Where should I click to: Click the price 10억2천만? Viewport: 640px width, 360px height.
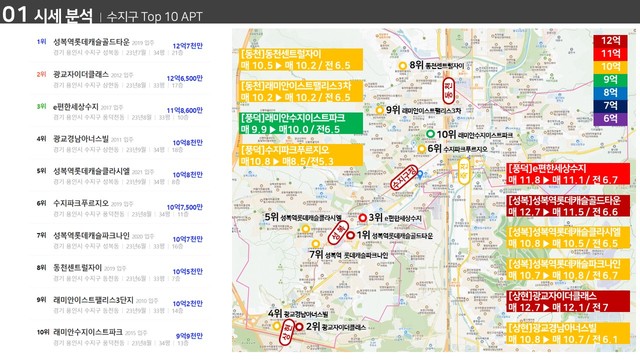pyautogui.click(x=187, y=304)
